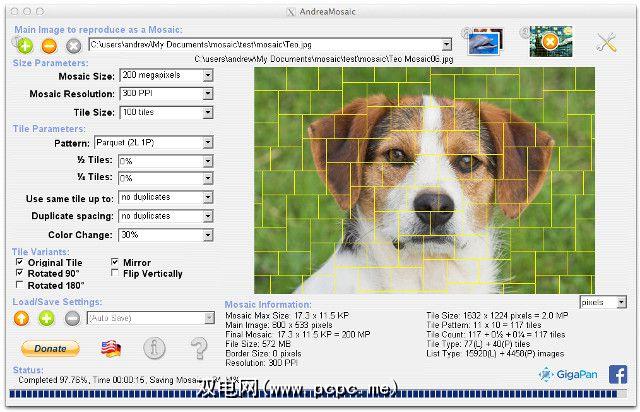
Task: Open options with crossed tools icon
Action: (606, 42)
